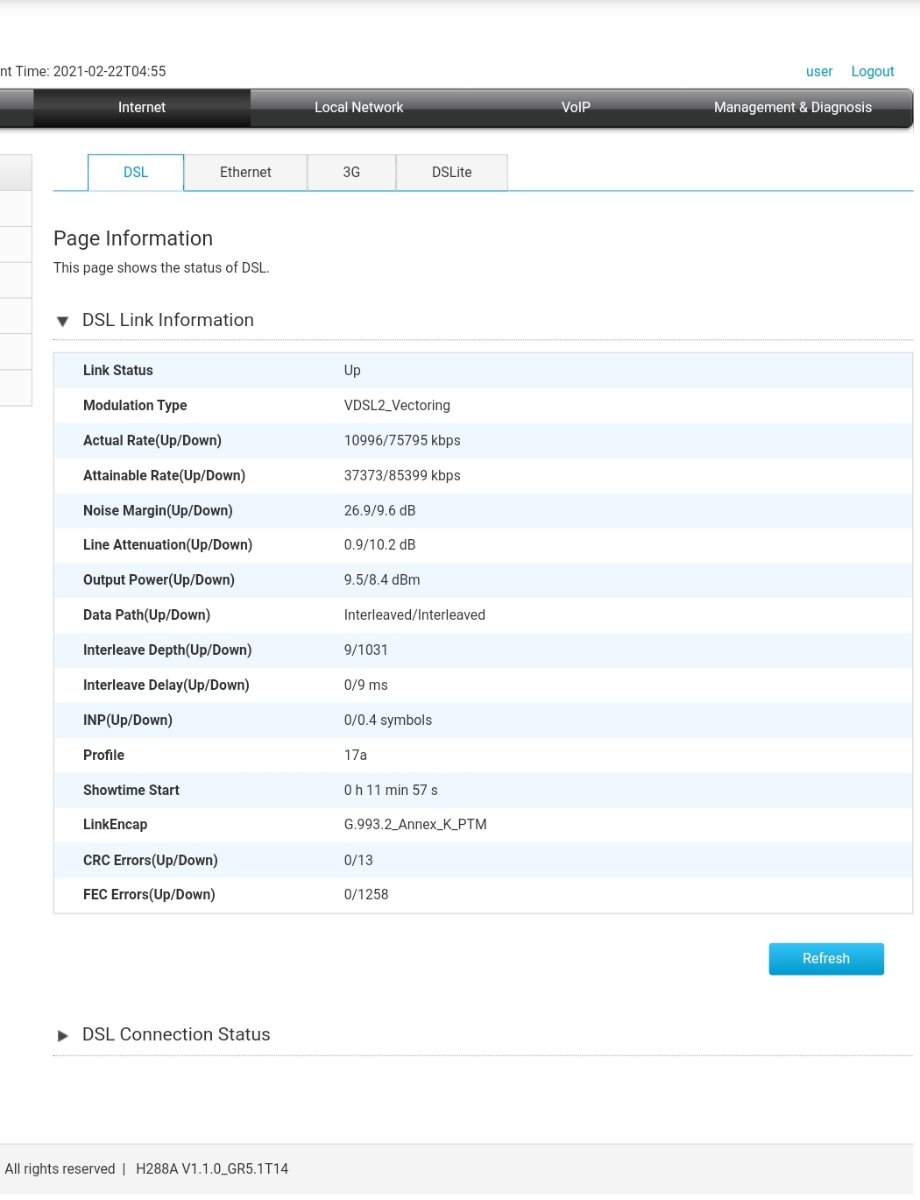Image resolution: width=920 pixels, height=1200 pixels.
Task: Click the FEC Errors(Up/Down) row
Action: 483,895
